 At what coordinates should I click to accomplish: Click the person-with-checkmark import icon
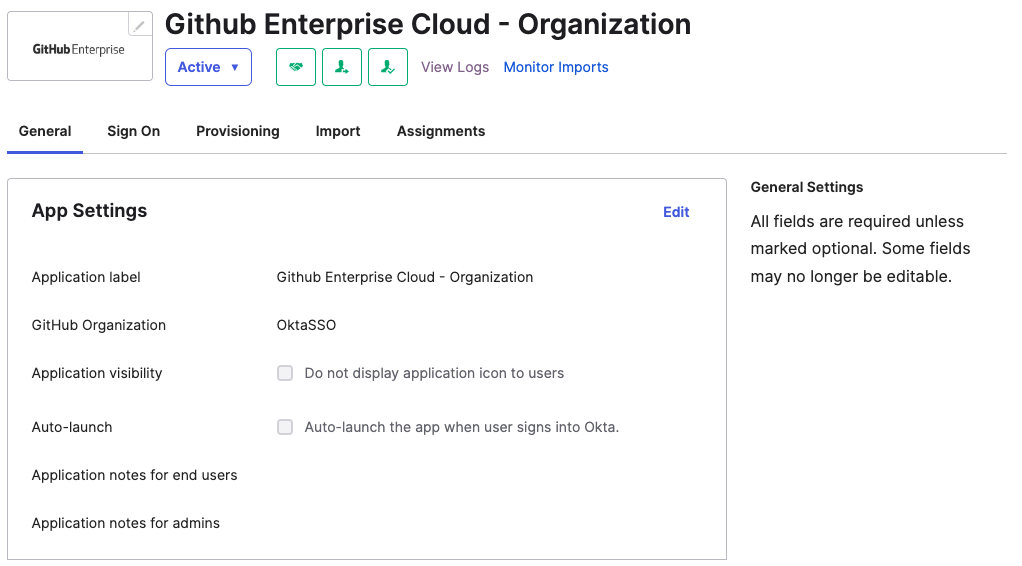click(388, 67)
